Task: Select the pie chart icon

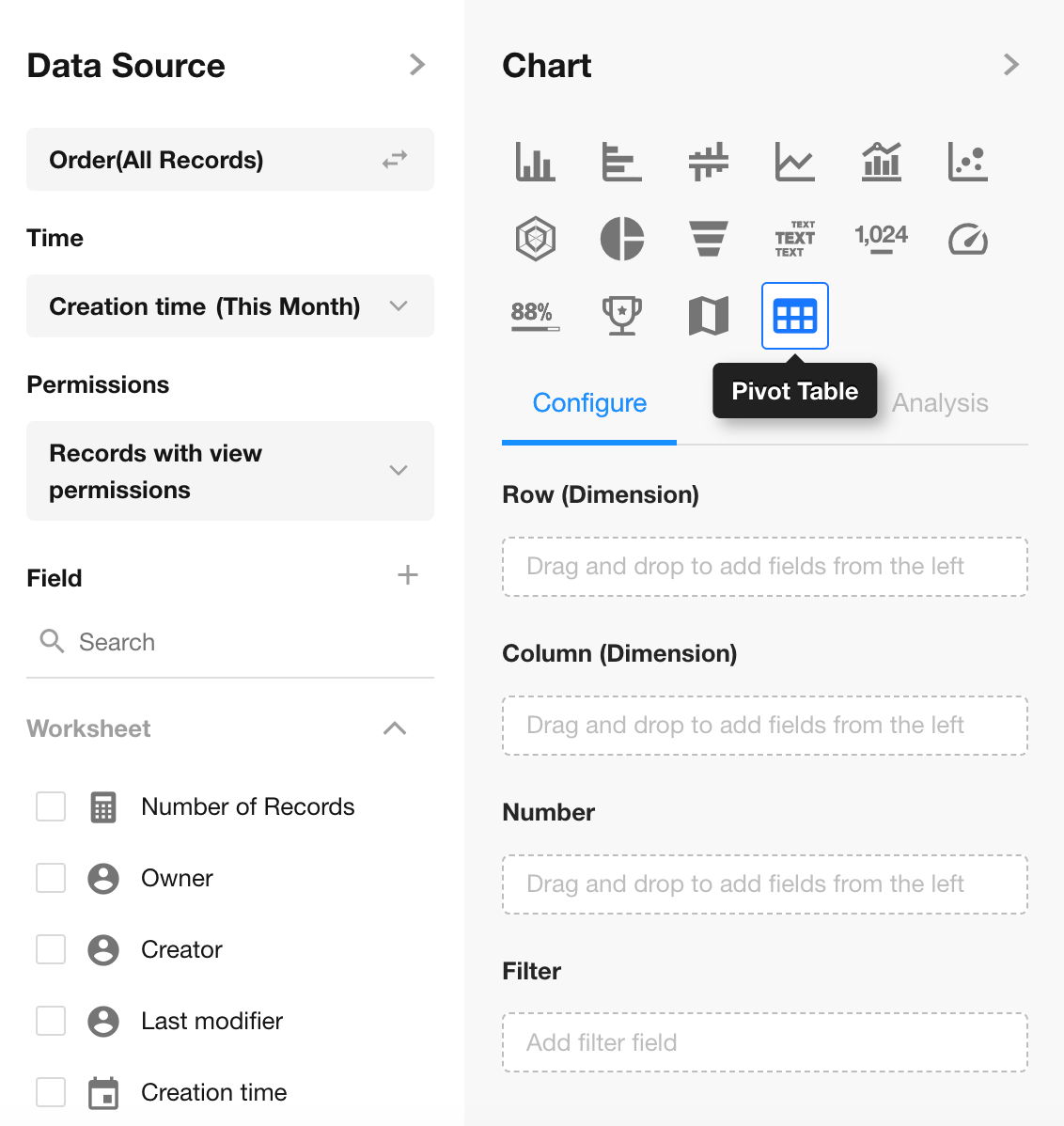Action: (x=621, y=239)
